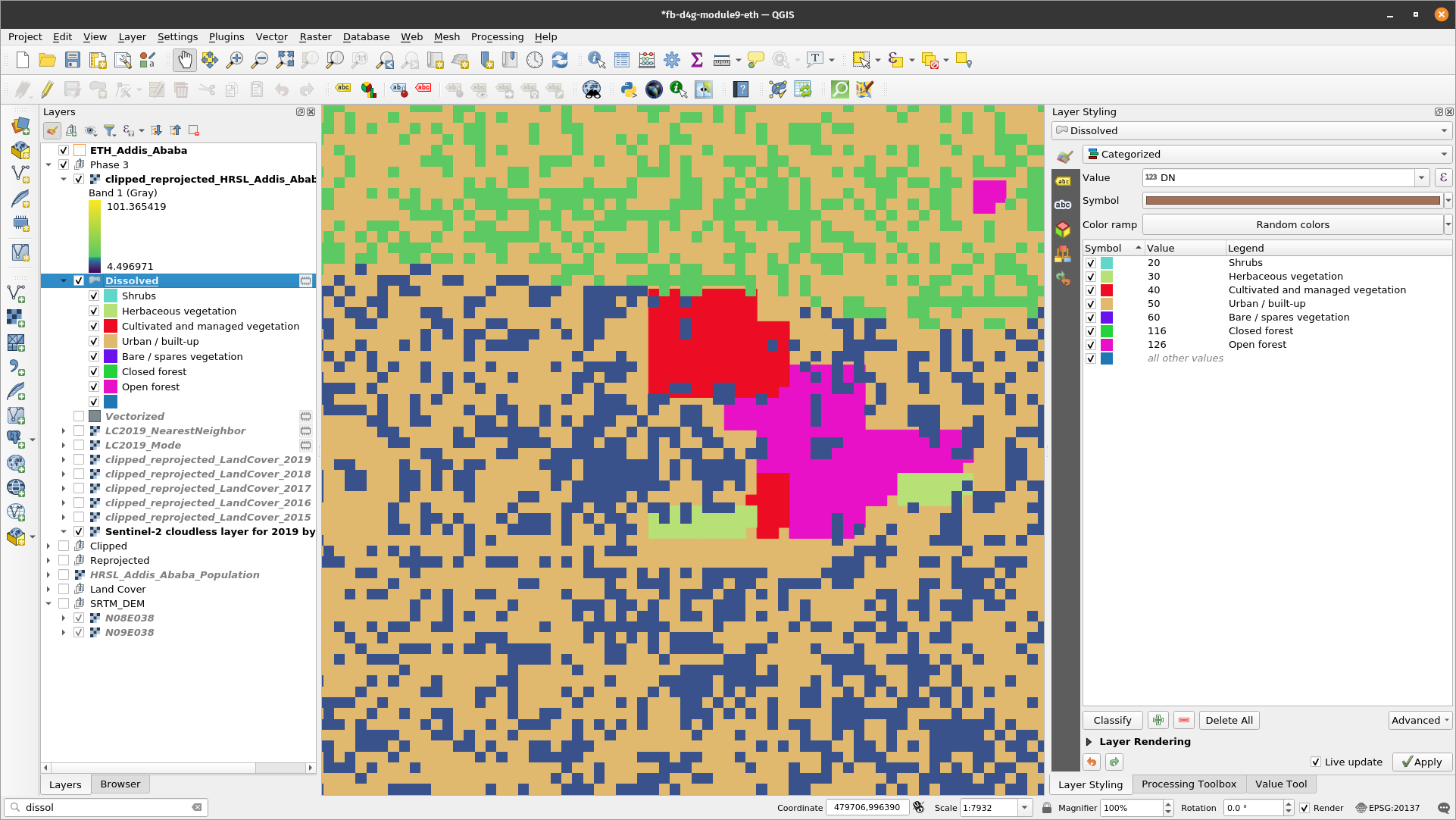Click Zoom Full extent icon
This screenshot has height=820, width=1456.
pyautogui.click(x=285, y=60)
